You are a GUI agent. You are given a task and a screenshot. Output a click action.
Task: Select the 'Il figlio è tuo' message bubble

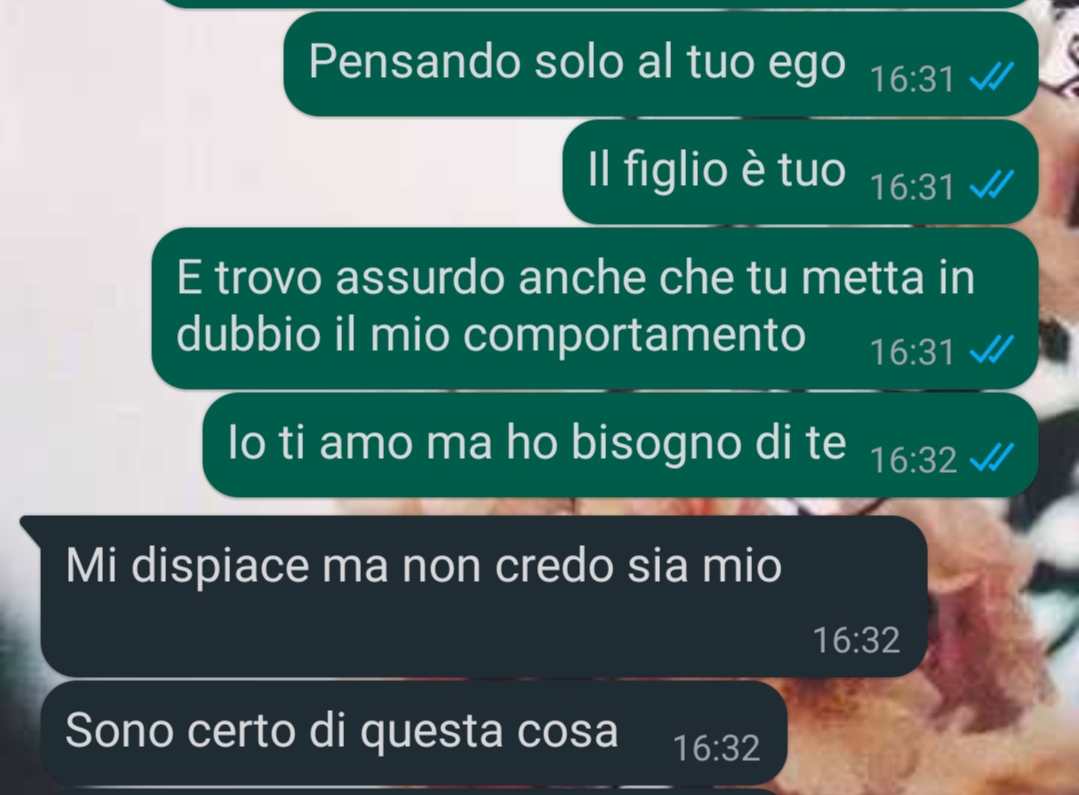800,171
